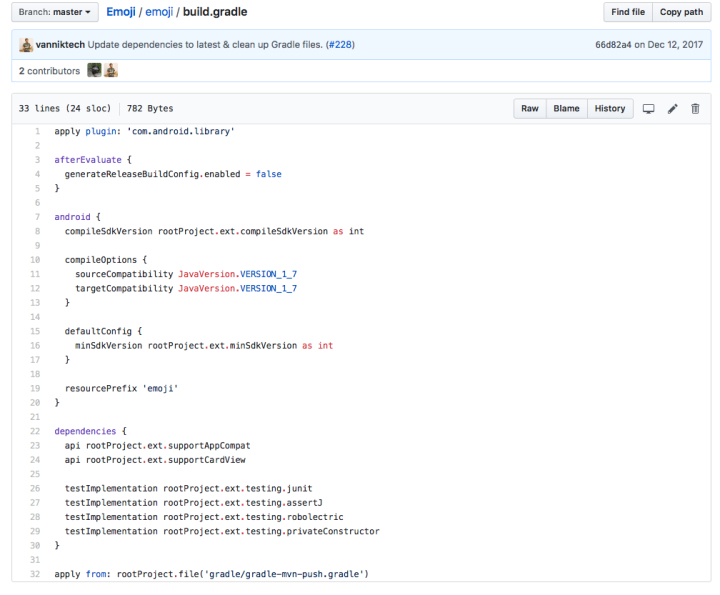Click the trash icon to delete this file
Image resolution: width=720 pixels, height=595 pixels.
click(x=695, y=108)
